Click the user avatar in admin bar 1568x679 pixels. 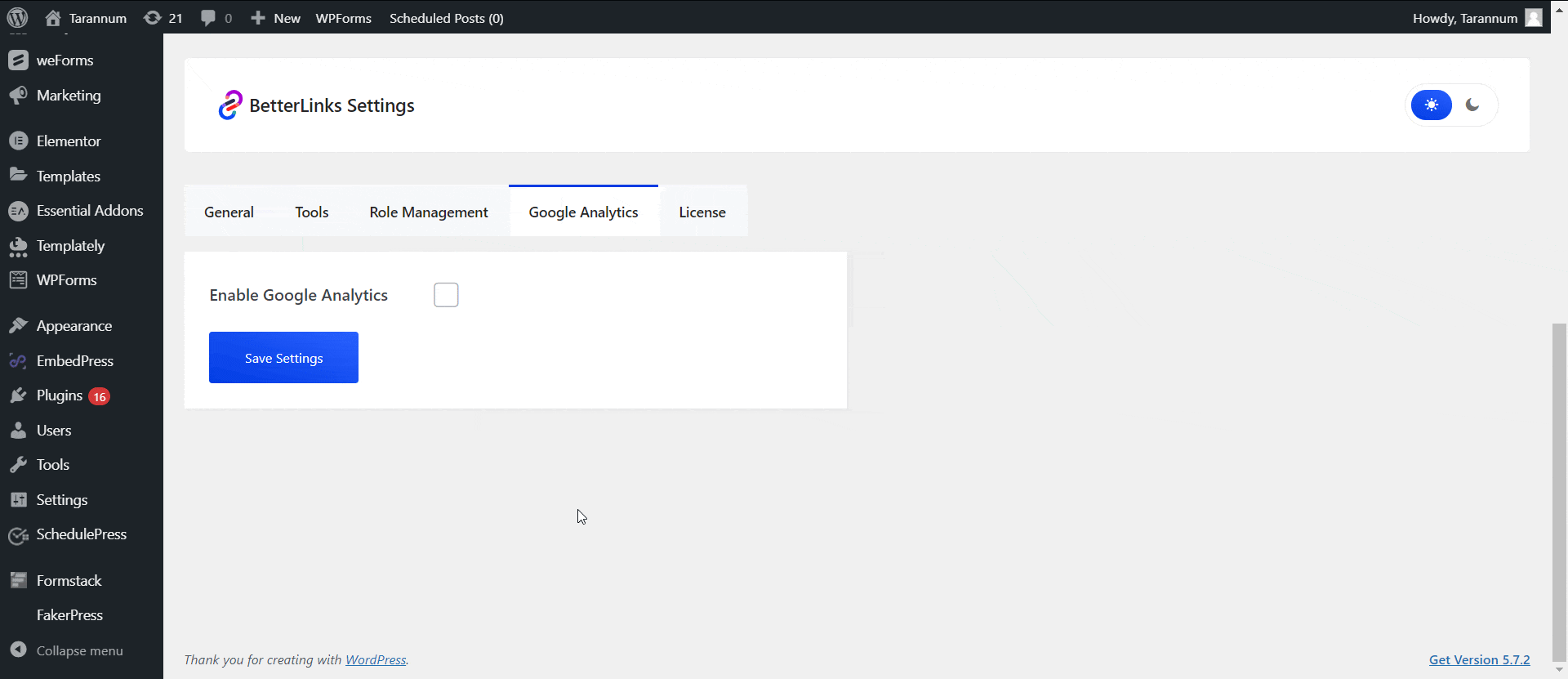click(1534, 17)
